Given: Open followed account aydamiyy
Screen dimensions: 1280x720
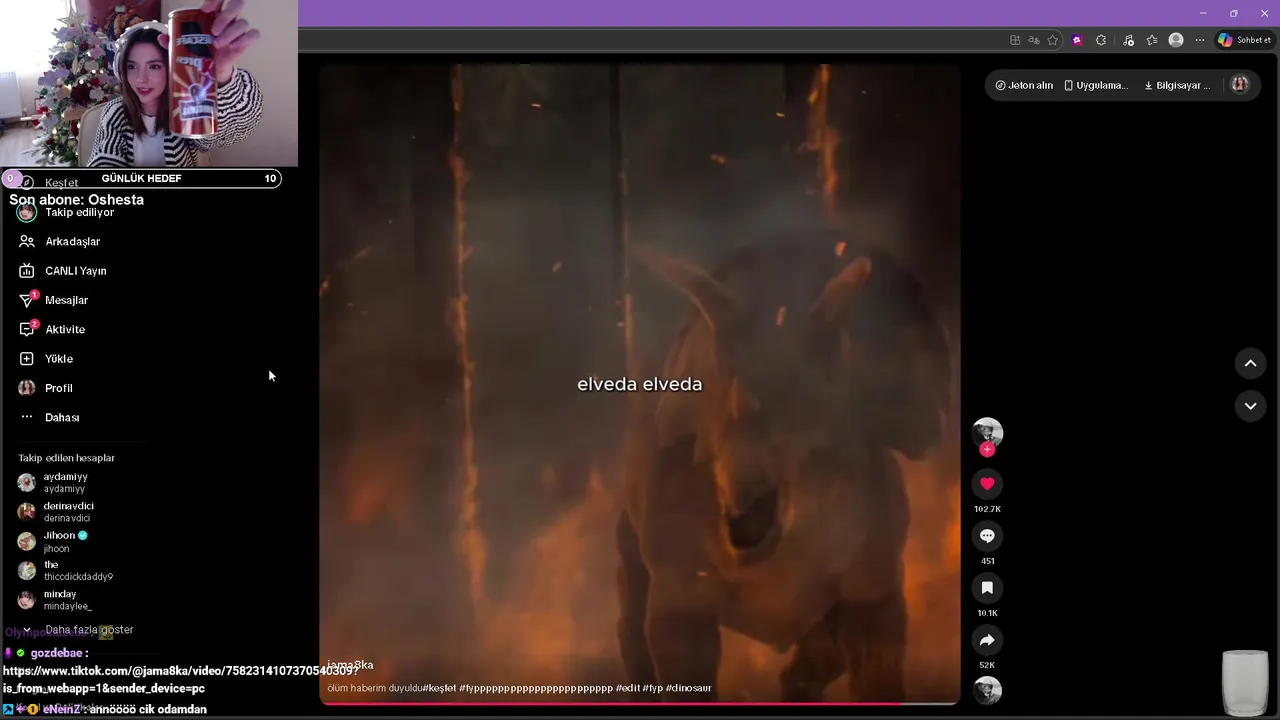Looking at the screenshot, I should pos(65,482).
